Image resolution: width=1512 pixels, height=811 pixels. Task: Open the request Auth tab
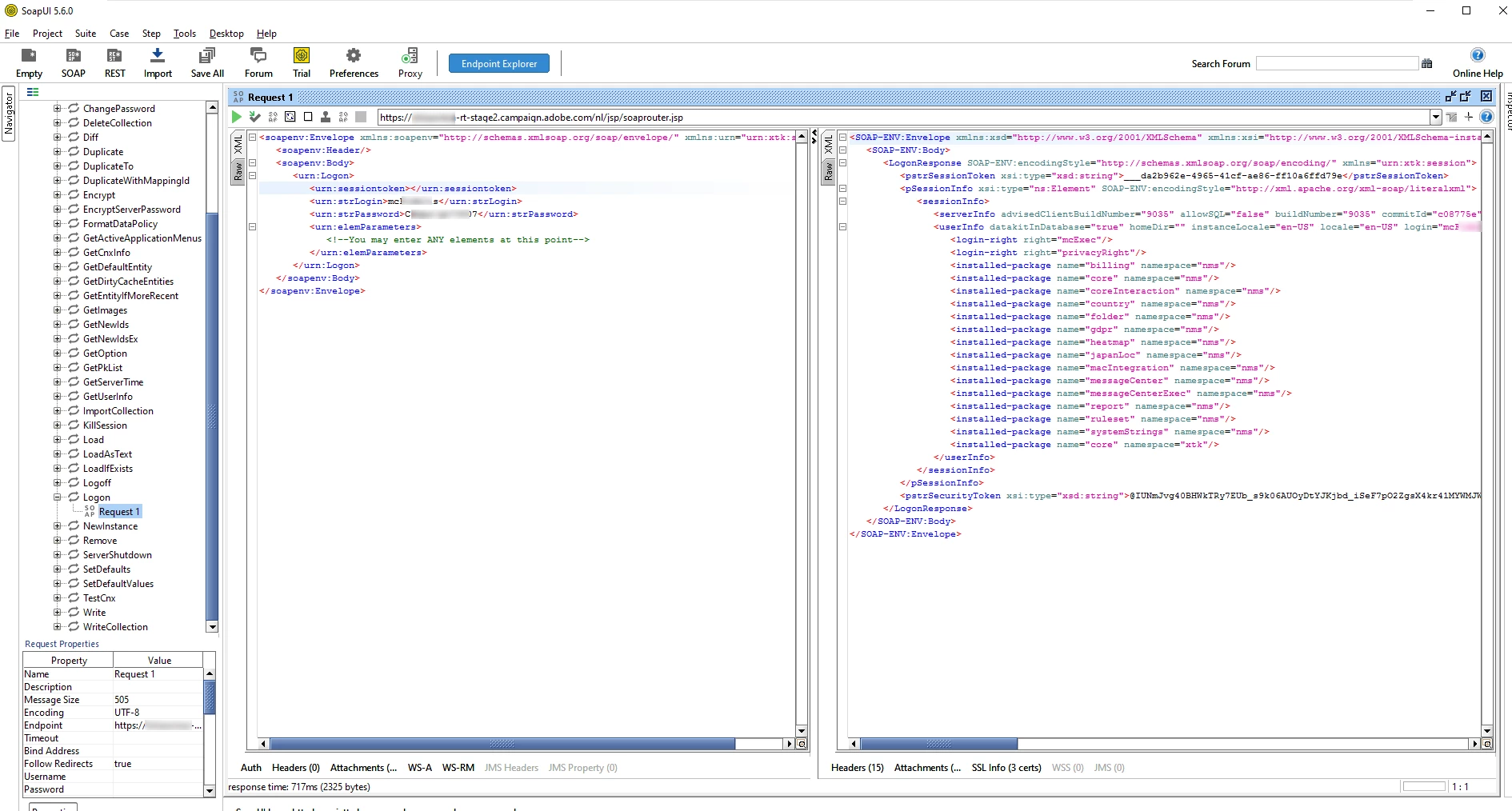click(x=251, y=768)
